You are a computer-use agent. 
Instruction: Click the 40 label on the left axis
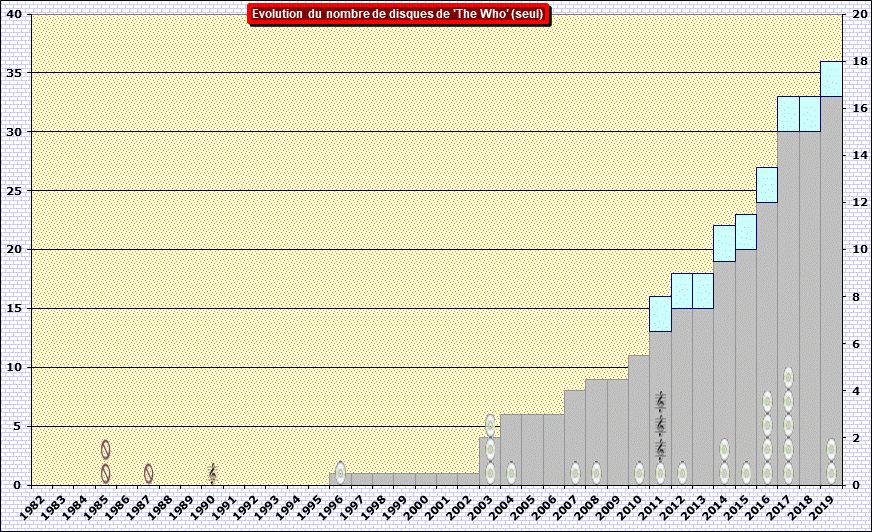point(16,14)
